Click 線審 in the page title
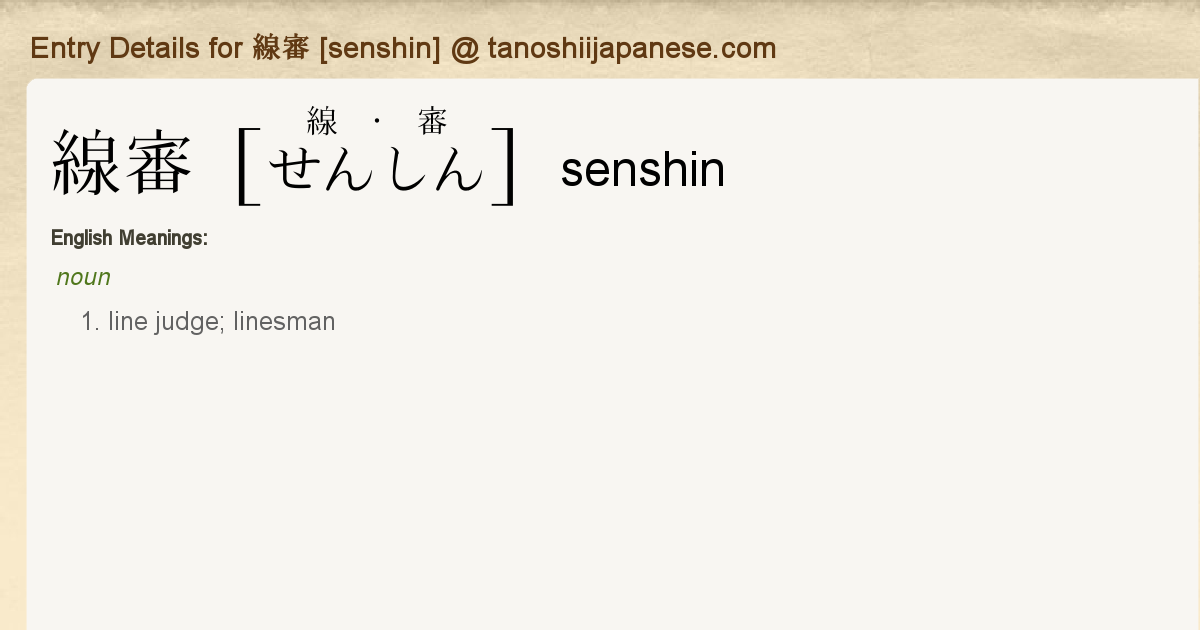Viewport: 1200px width, 630px height. tap(282, 48)
